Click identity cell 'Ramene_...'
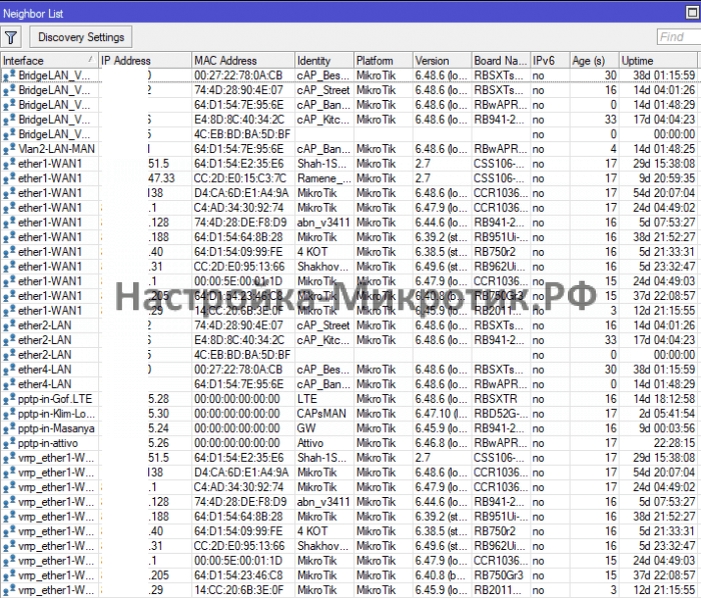 pyautogui.click(x=324, y=178)
